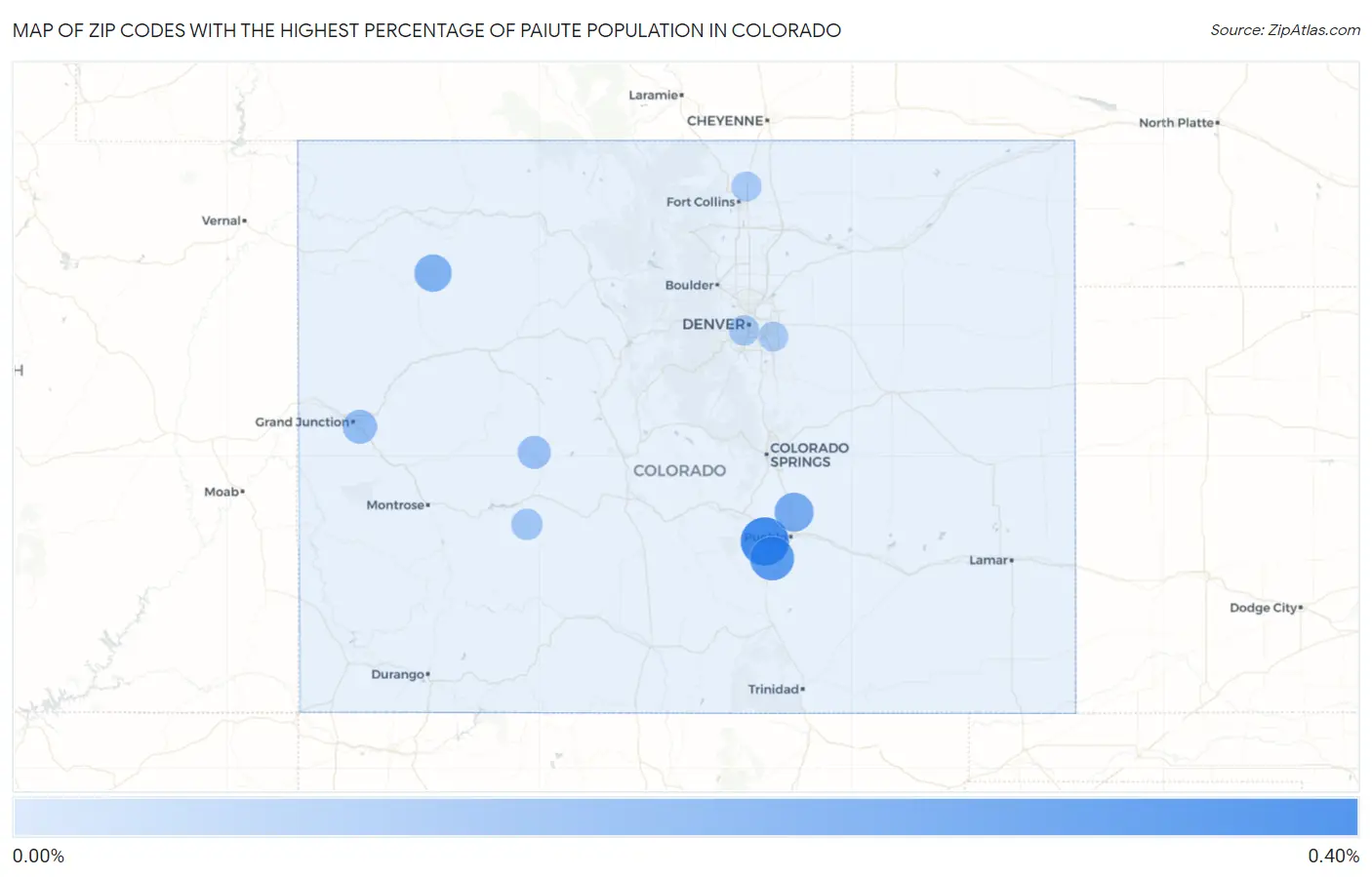Click the Montrose city label
Image resolution: width=1372 pixels, height=877 pixels.
395,505
